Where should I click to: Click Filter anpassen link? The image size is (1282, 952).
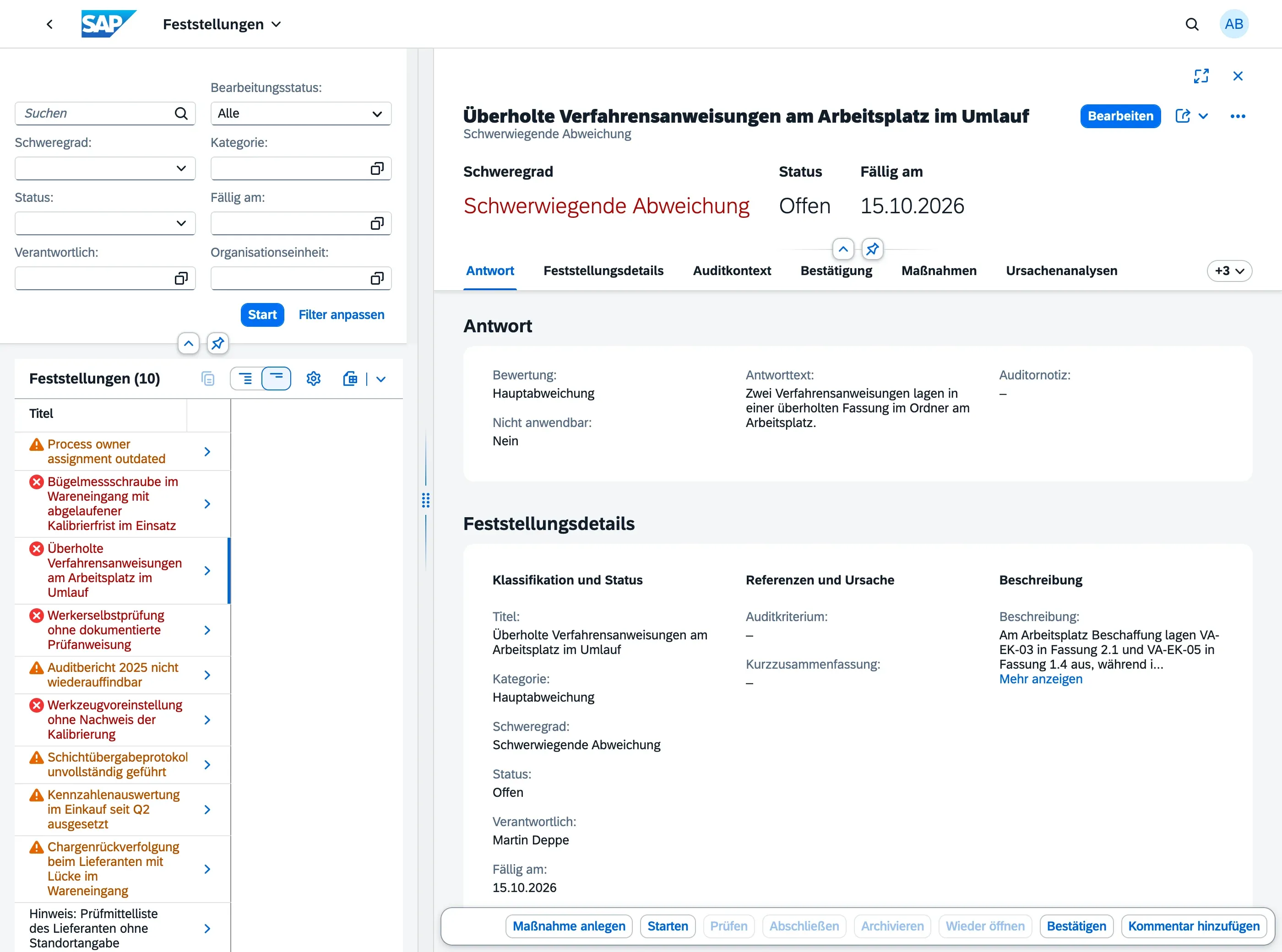click(x=341, y=314)
